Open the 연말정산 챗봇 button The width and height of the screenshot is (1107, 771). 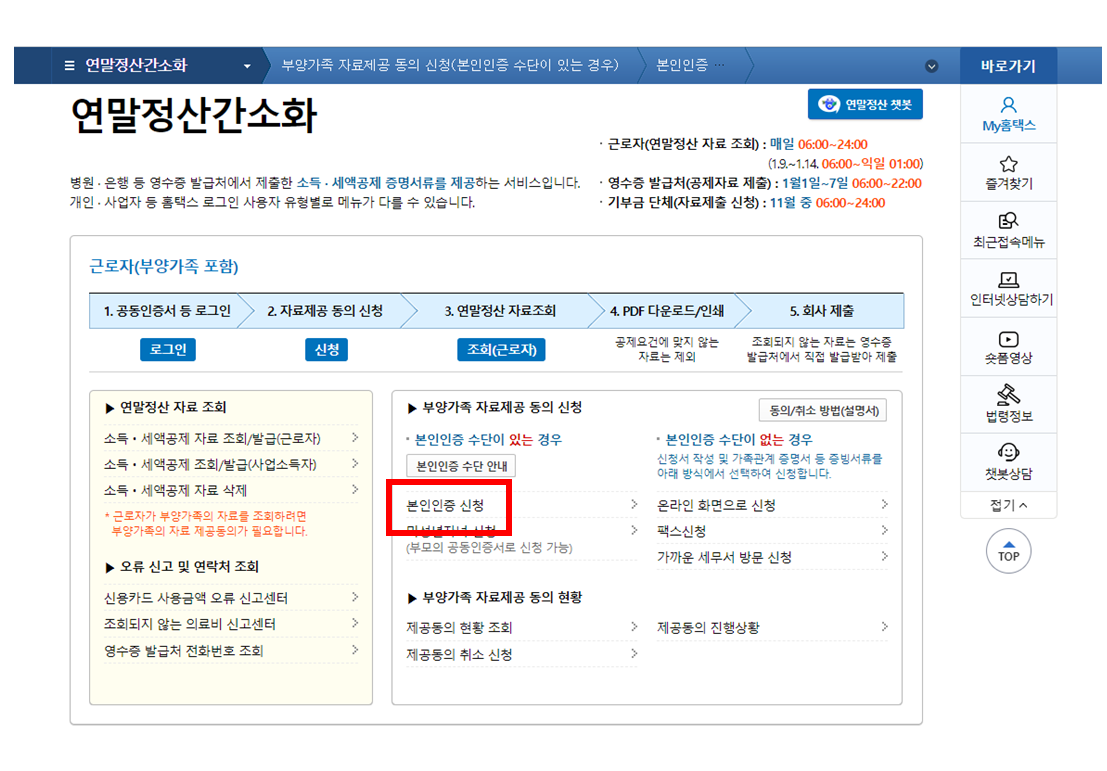865,104
